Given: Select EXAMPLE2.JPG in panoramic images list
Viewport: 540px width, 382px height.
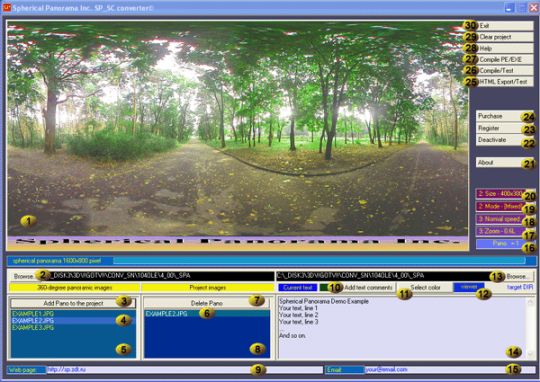Looking at the screenshot, I should 73,320.
